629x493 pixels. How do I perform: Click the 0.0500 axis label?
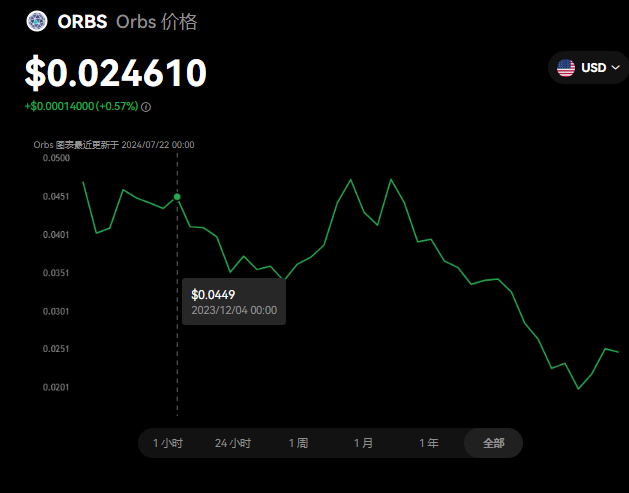(56, 158)
